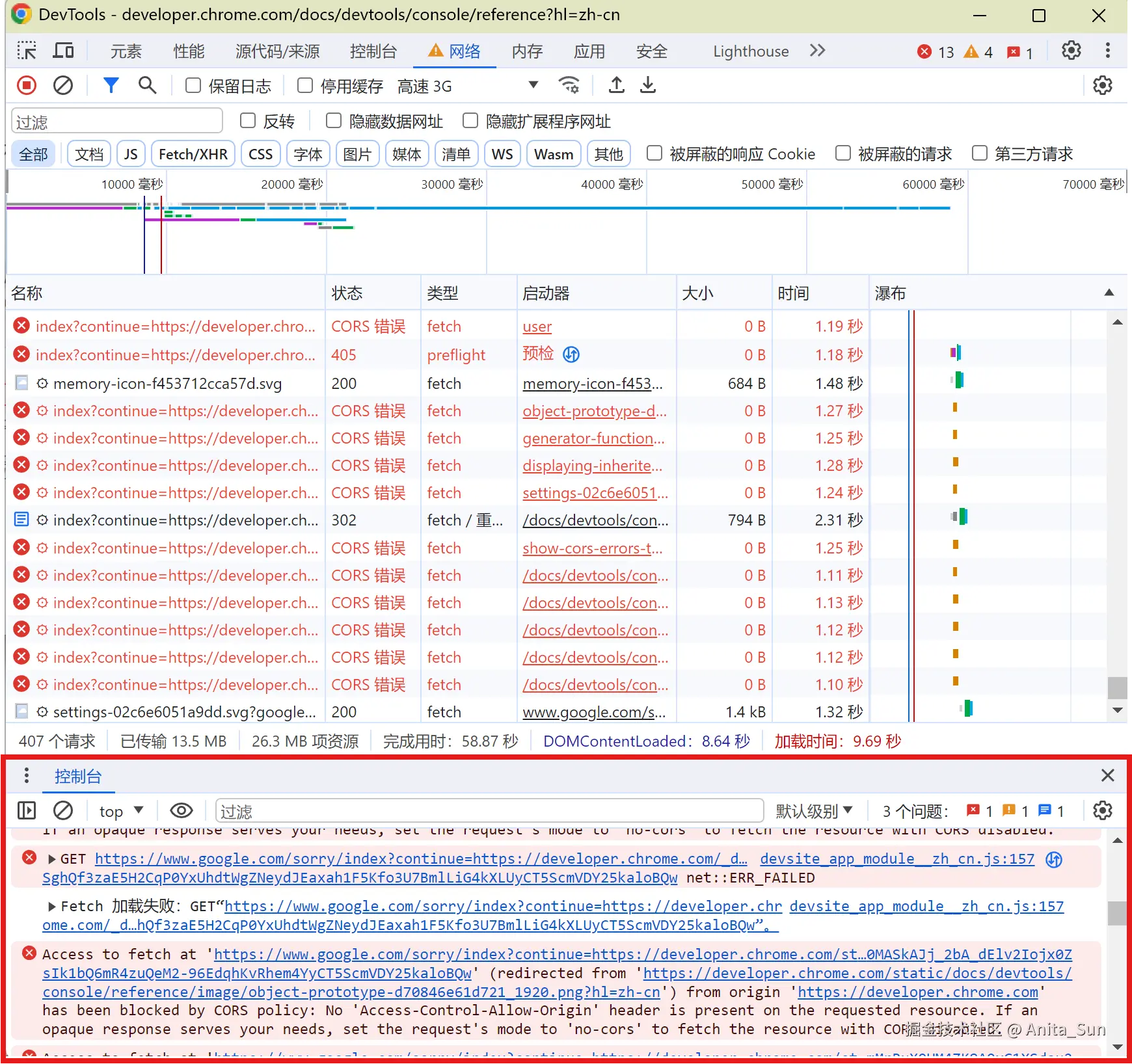Screen dimensions: 1132x1064
Task: Enable 停用缓存 checkbox
Action: (x=305, y=85)
